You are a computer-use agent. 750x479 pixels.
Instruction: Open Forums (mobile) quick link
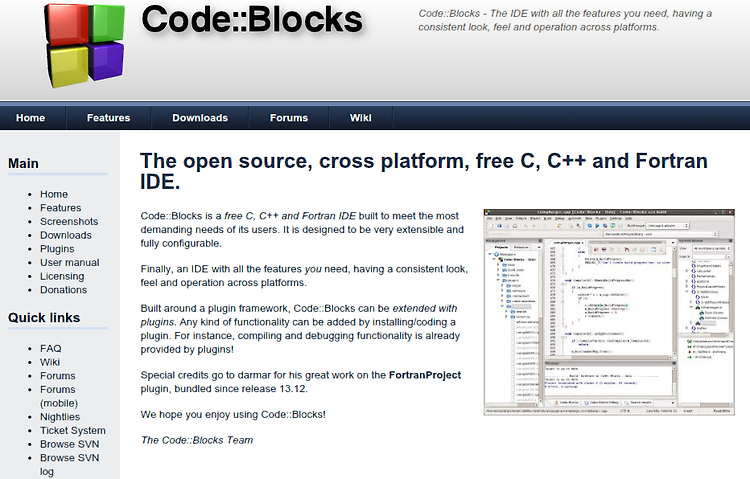coord(59,396)
